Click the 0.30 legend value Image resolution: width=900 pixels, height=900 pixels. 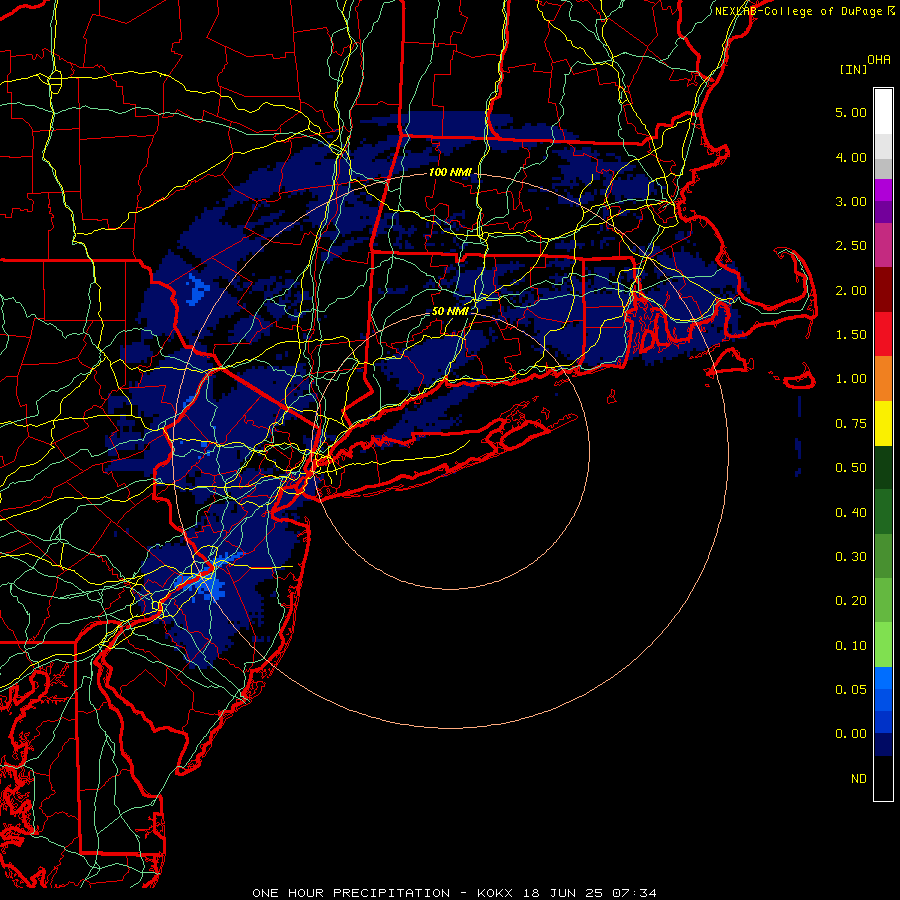click(851, 557)
